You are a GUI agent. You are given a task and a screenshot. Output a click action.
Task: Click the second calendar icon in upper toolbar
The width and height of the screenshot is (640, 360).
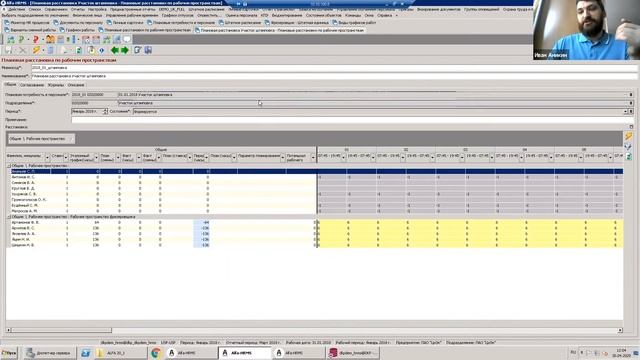click(x=96, y=39)
